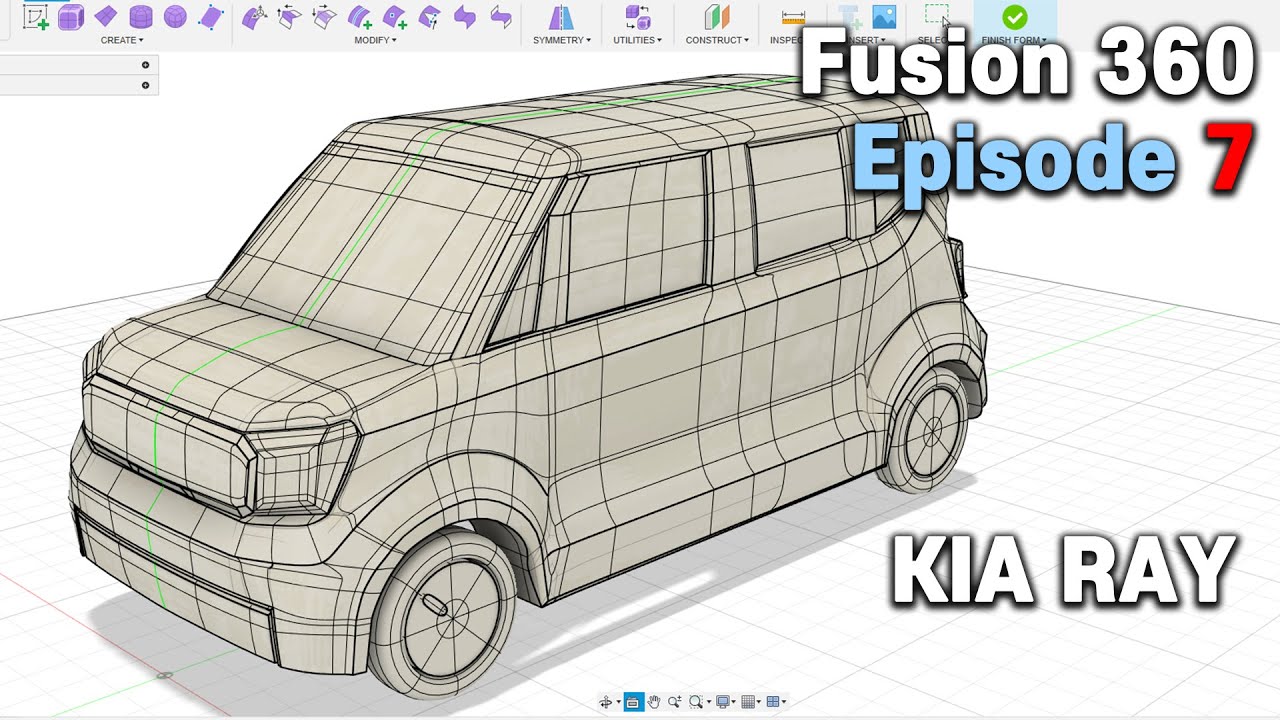
Task: Open the Viewports dropdown arrow
Action: click(785, 703)
